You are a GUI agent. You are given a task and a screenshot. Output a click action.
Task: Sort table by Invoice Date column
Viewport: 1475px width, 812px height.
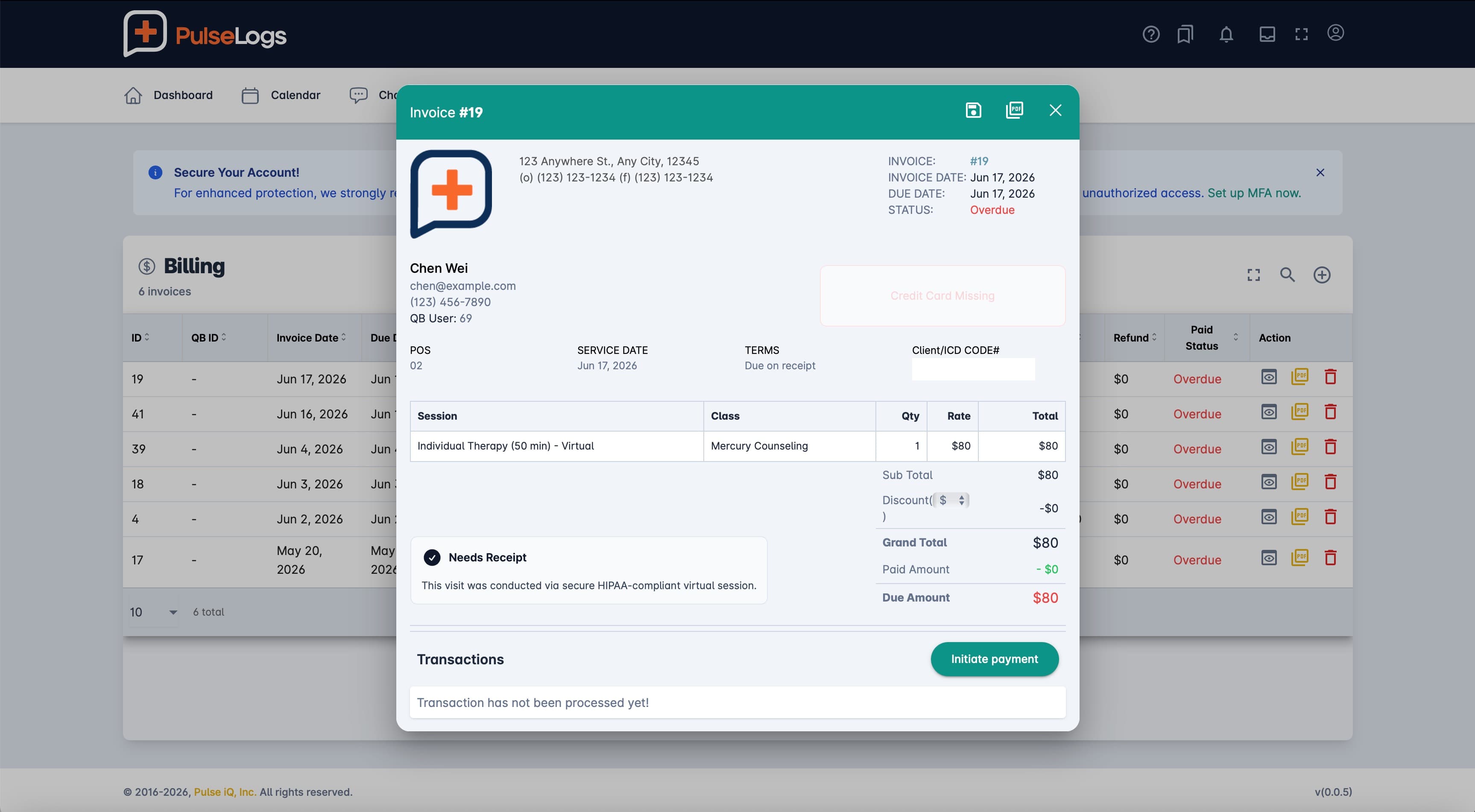311,338
